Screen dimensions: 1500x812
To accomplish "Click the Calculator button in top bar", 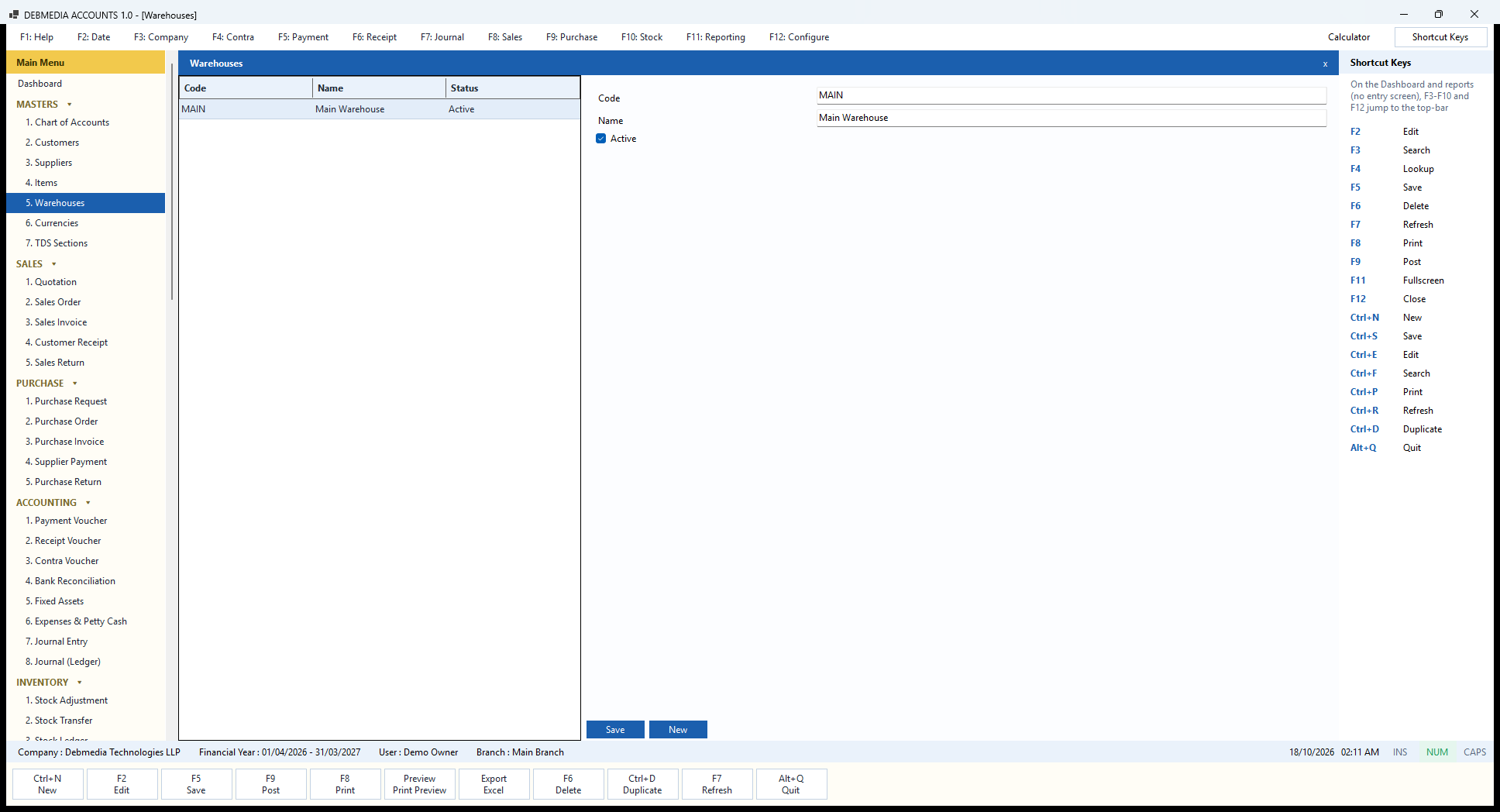I will coord(1349,37).
